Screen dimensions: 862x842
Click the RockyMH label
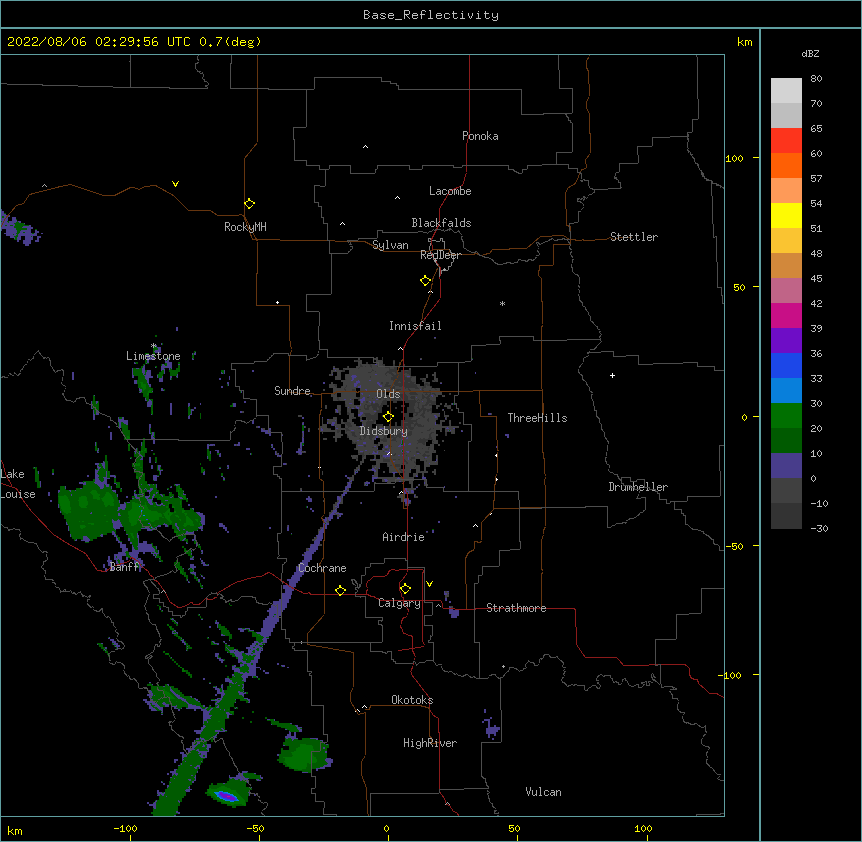click(x=245, y=227)
